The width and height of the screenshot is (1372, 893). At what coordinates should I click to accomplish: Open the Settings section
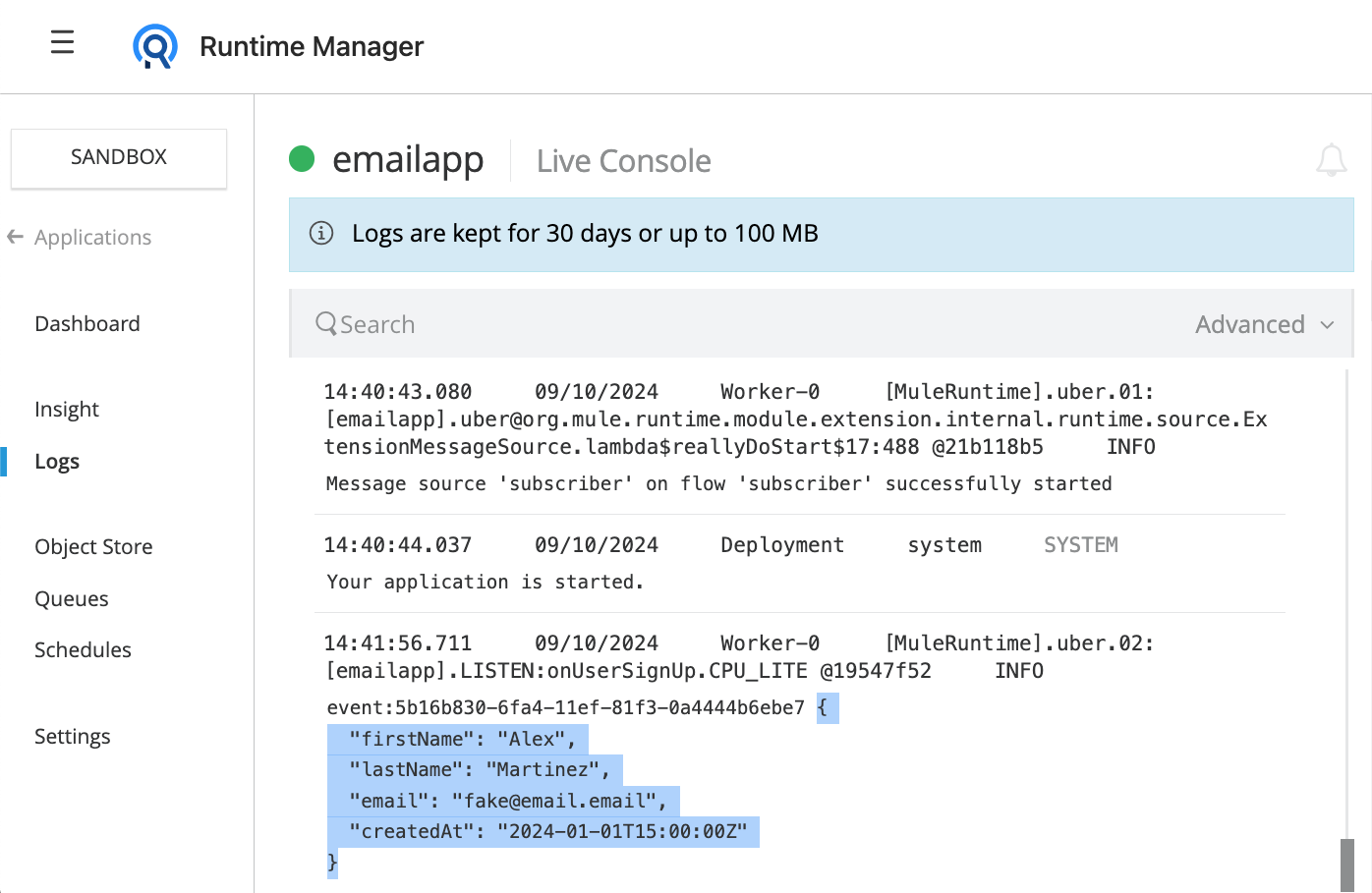(73, 736)
